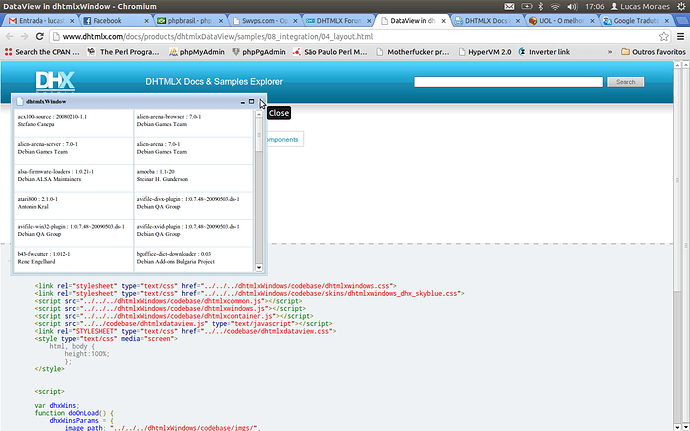This screenshot has width=690, height=431.
Task: Click the DHX logo in the header
Action: pyautogui.click(x=55, y=81)
